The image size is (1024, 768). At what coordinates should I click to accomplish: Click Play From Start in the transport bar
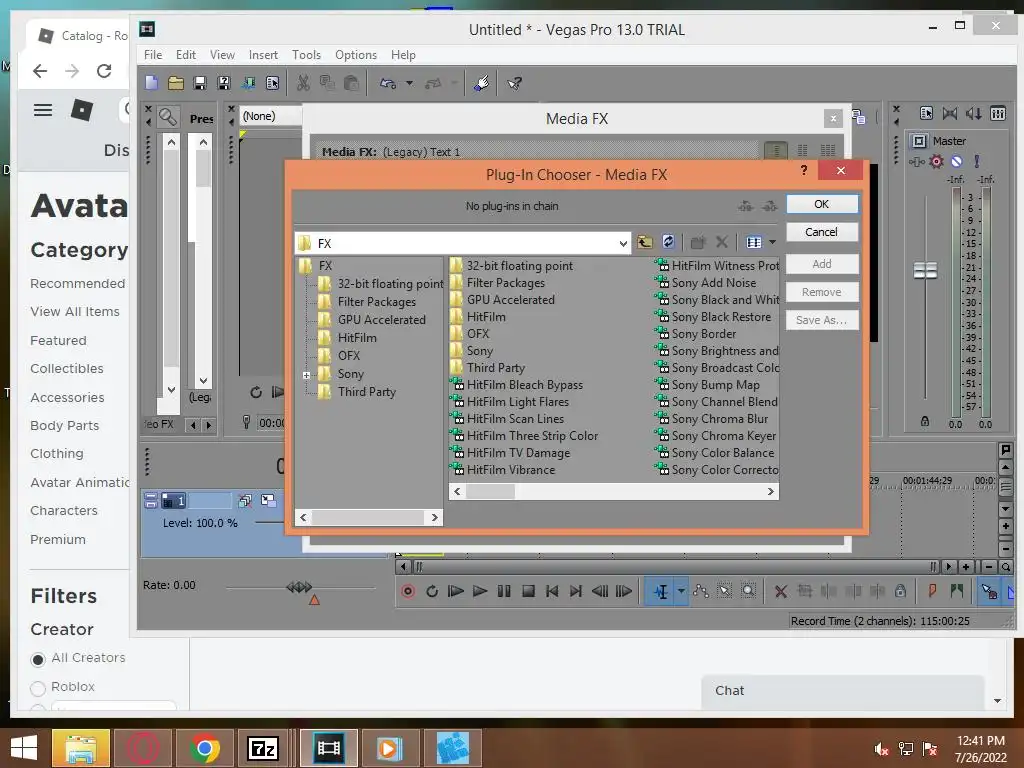(456, 592)
